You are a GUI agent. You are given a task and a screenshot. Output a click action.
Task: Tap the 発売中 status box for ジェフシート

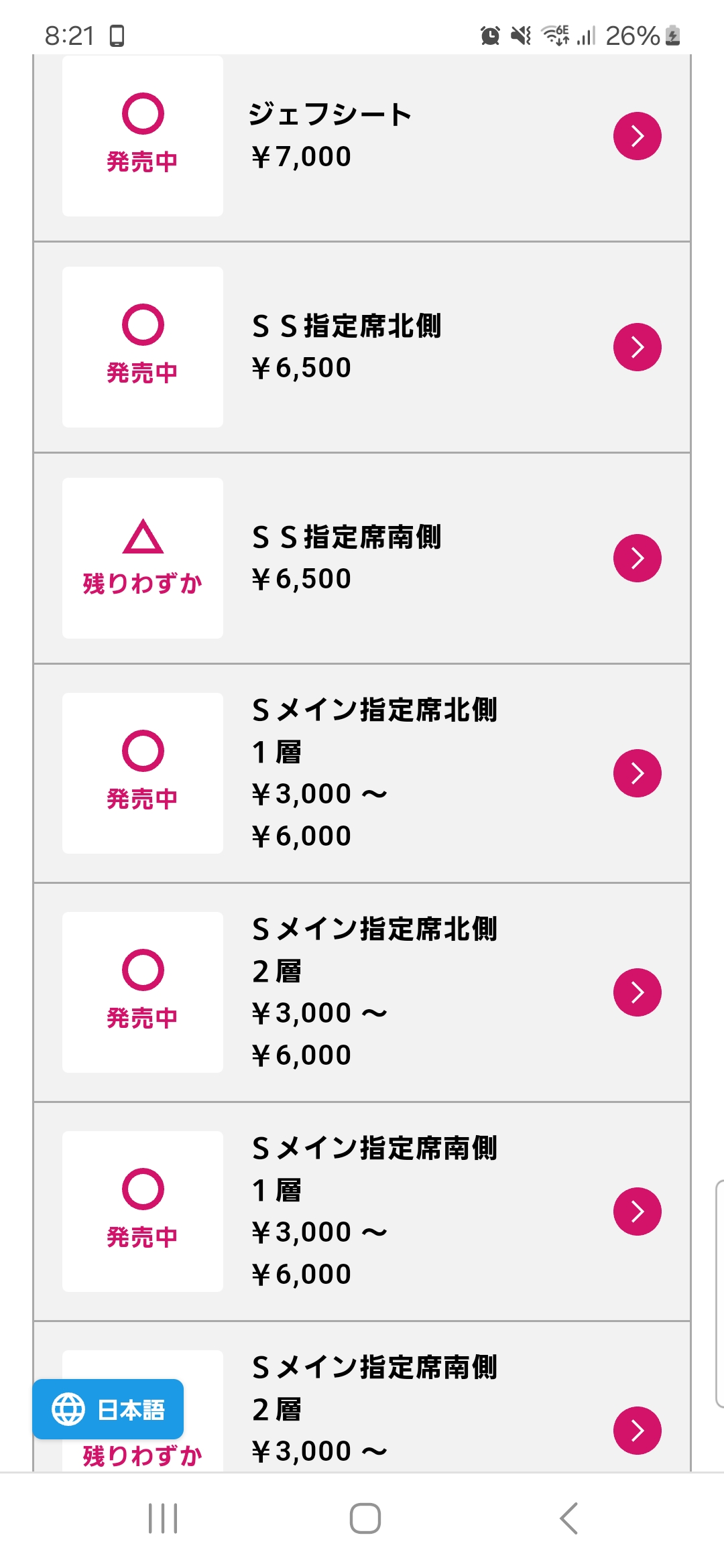pyautogui.click(x=143, y=136)
